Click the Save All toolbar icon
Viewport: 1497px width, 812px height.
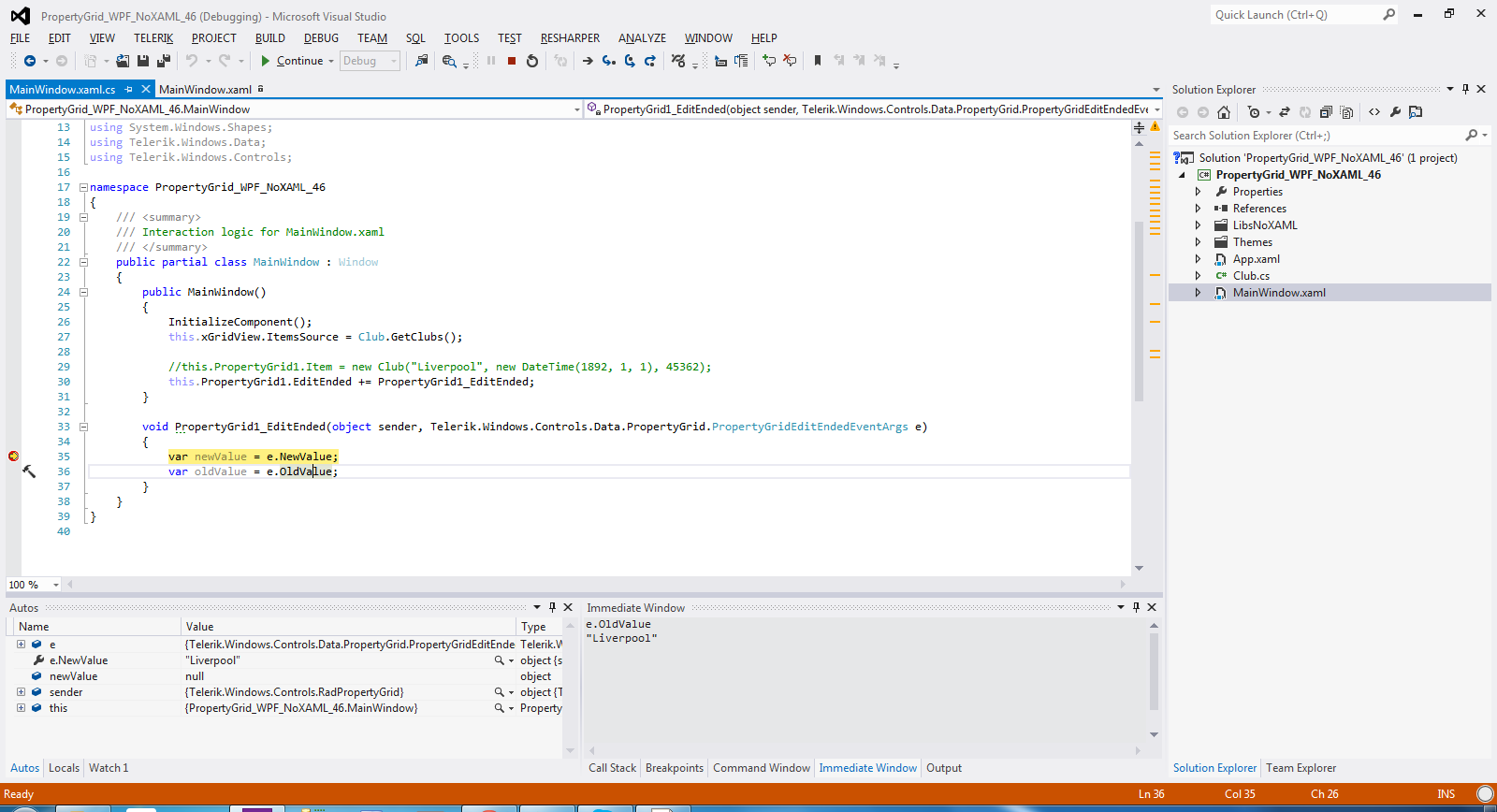pos(163,61)
